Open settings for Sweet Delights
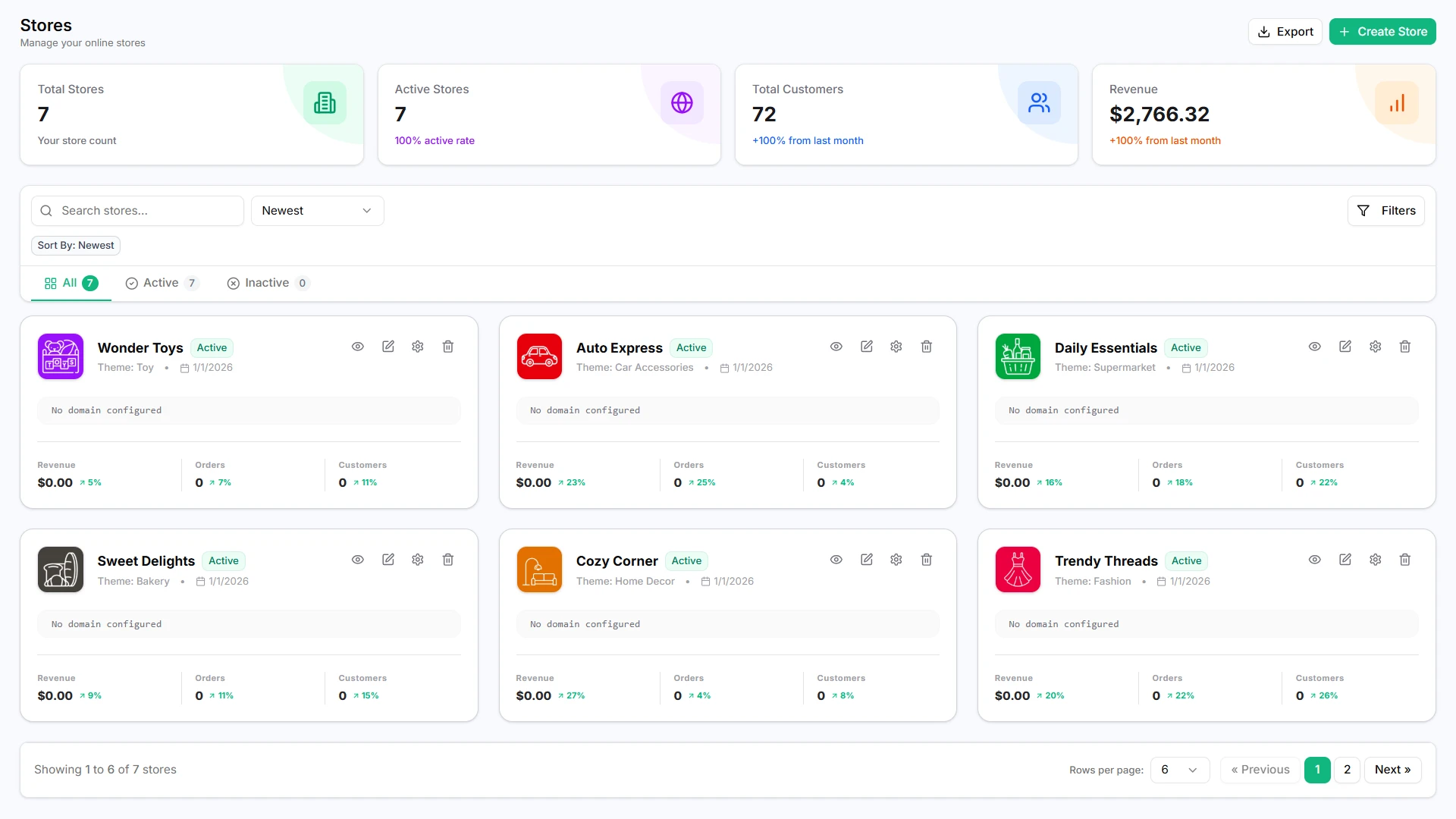 [x=418, y=560]
